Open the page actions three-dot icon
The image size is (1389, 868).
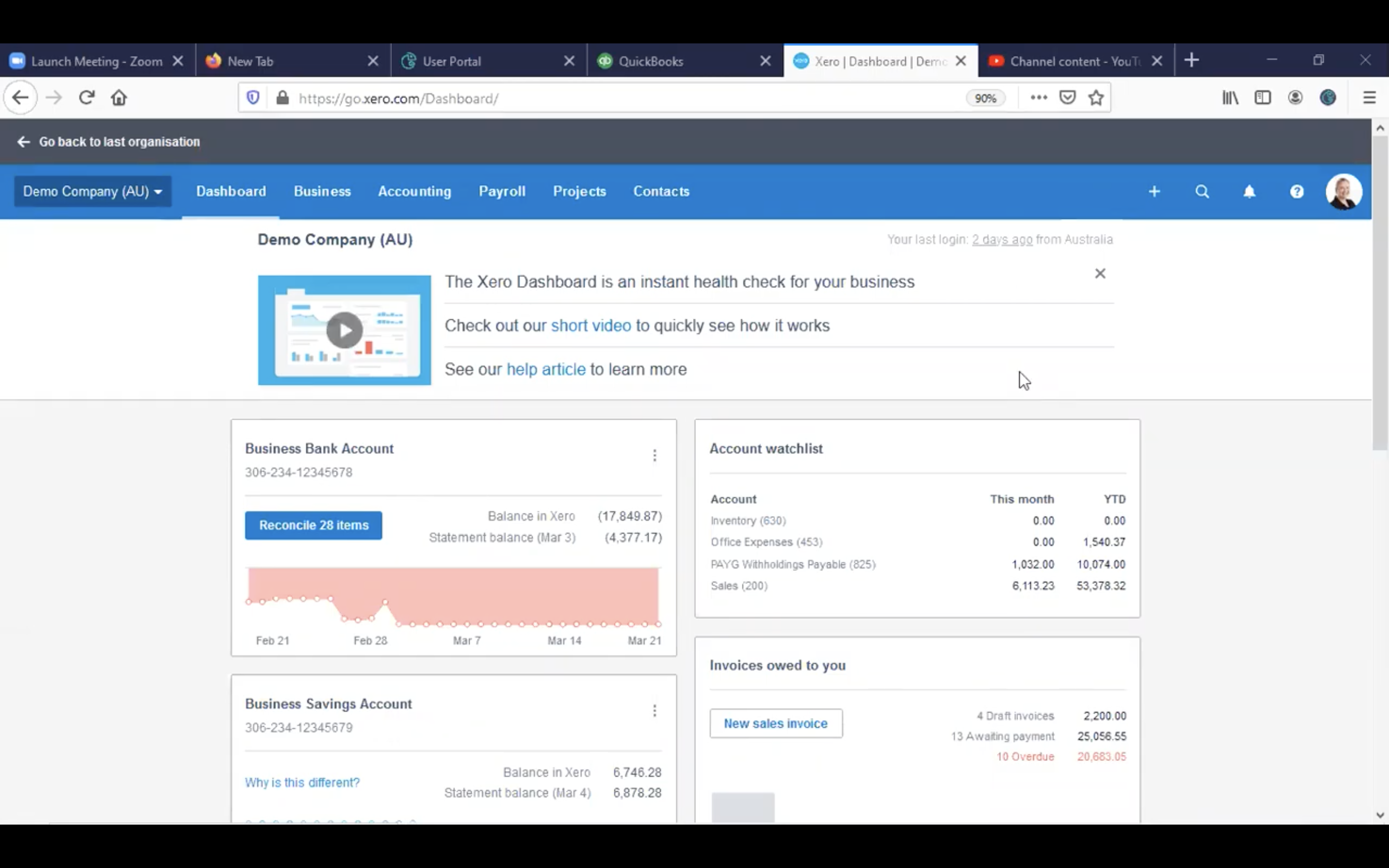click(x=1038, y=97)
